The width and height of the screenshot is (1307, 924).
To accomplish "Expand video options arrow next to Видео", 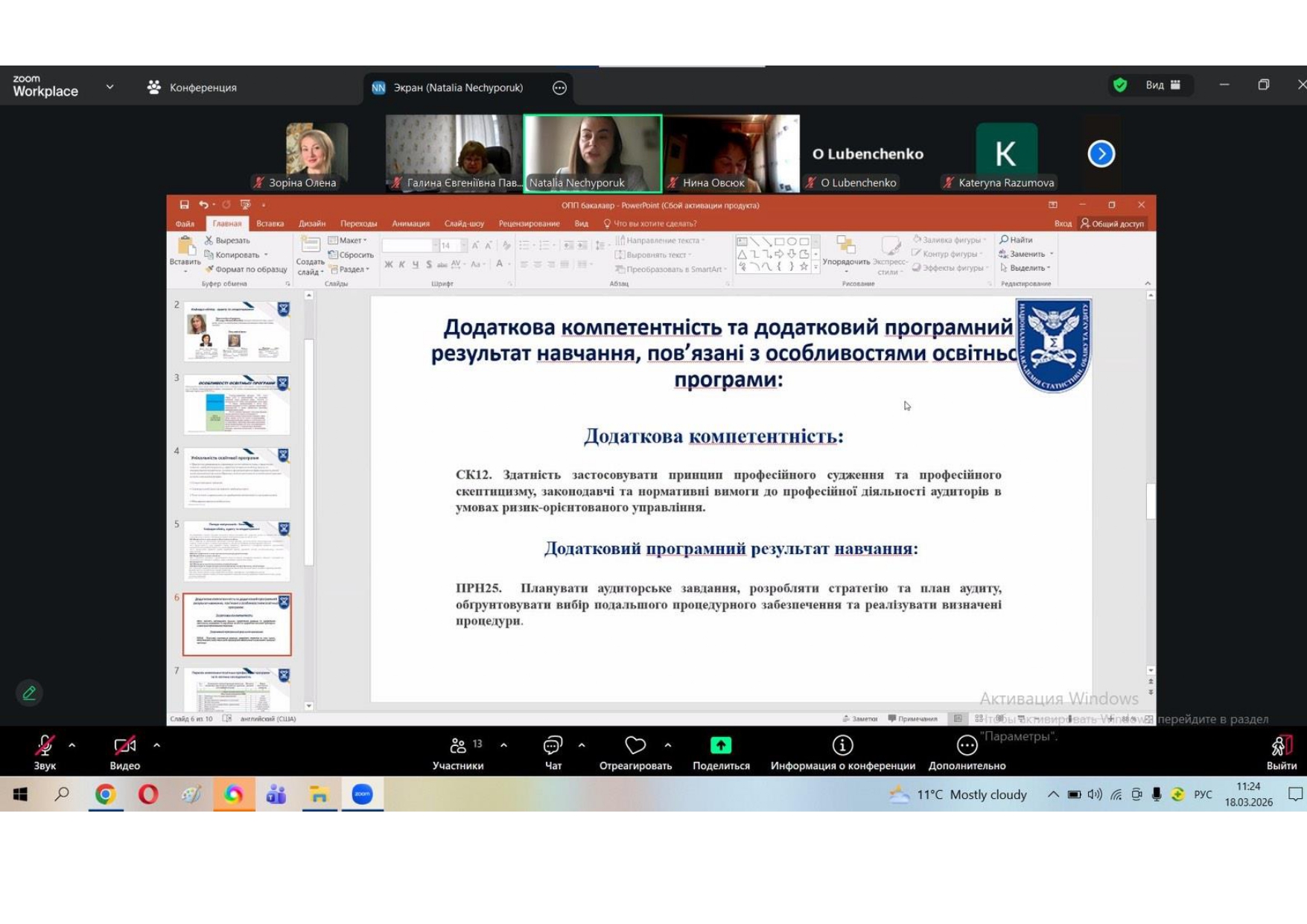I will (157, 745).
